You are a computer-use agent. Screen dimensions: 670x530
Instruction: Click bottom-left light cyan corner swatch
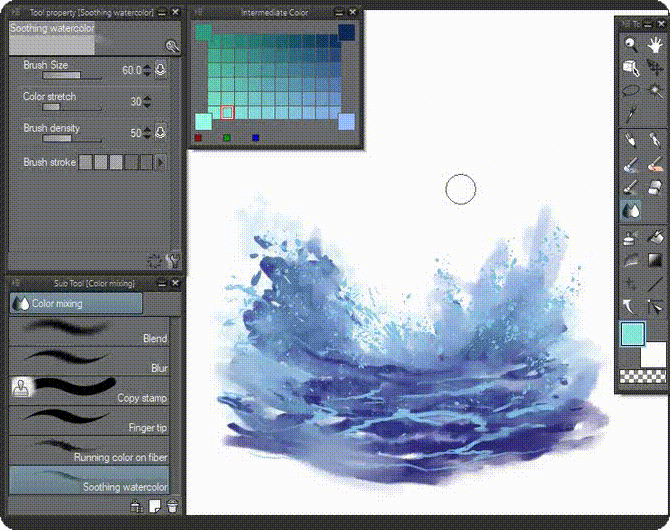pos(203,121)
